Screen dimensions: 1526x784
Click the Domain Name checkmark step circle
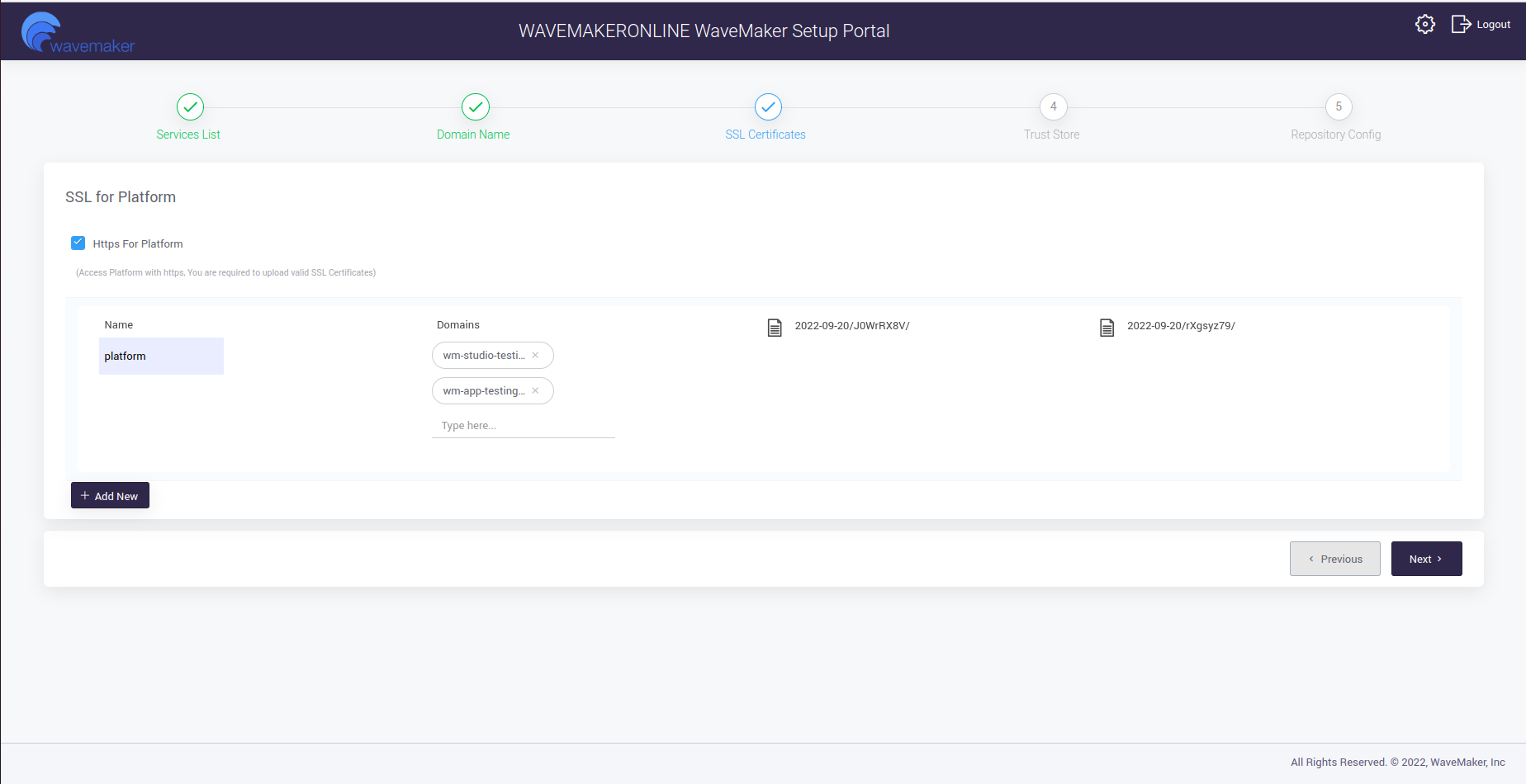476,106
